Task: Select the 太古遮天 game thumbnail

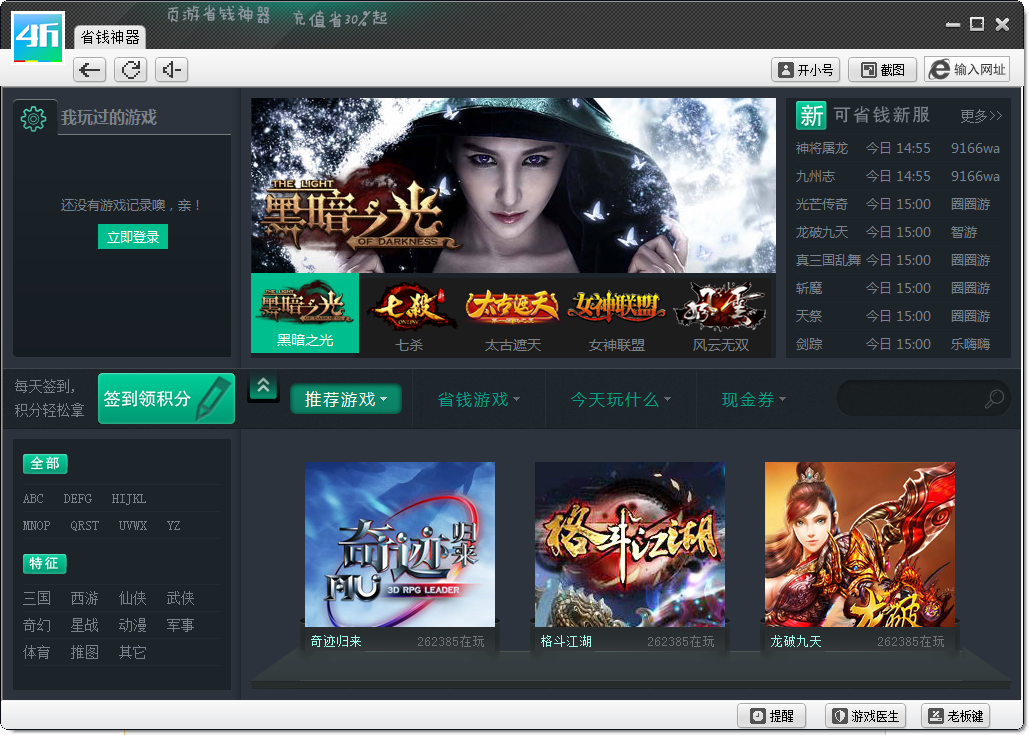Action: tap(513, 318)
